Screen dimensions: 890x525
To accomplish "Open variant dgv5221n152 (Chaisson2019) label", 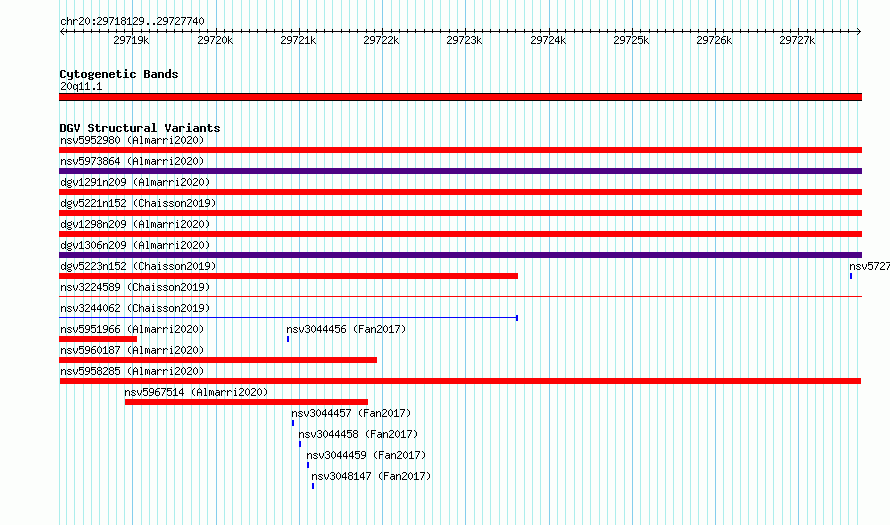I will (x=138, y=203).
